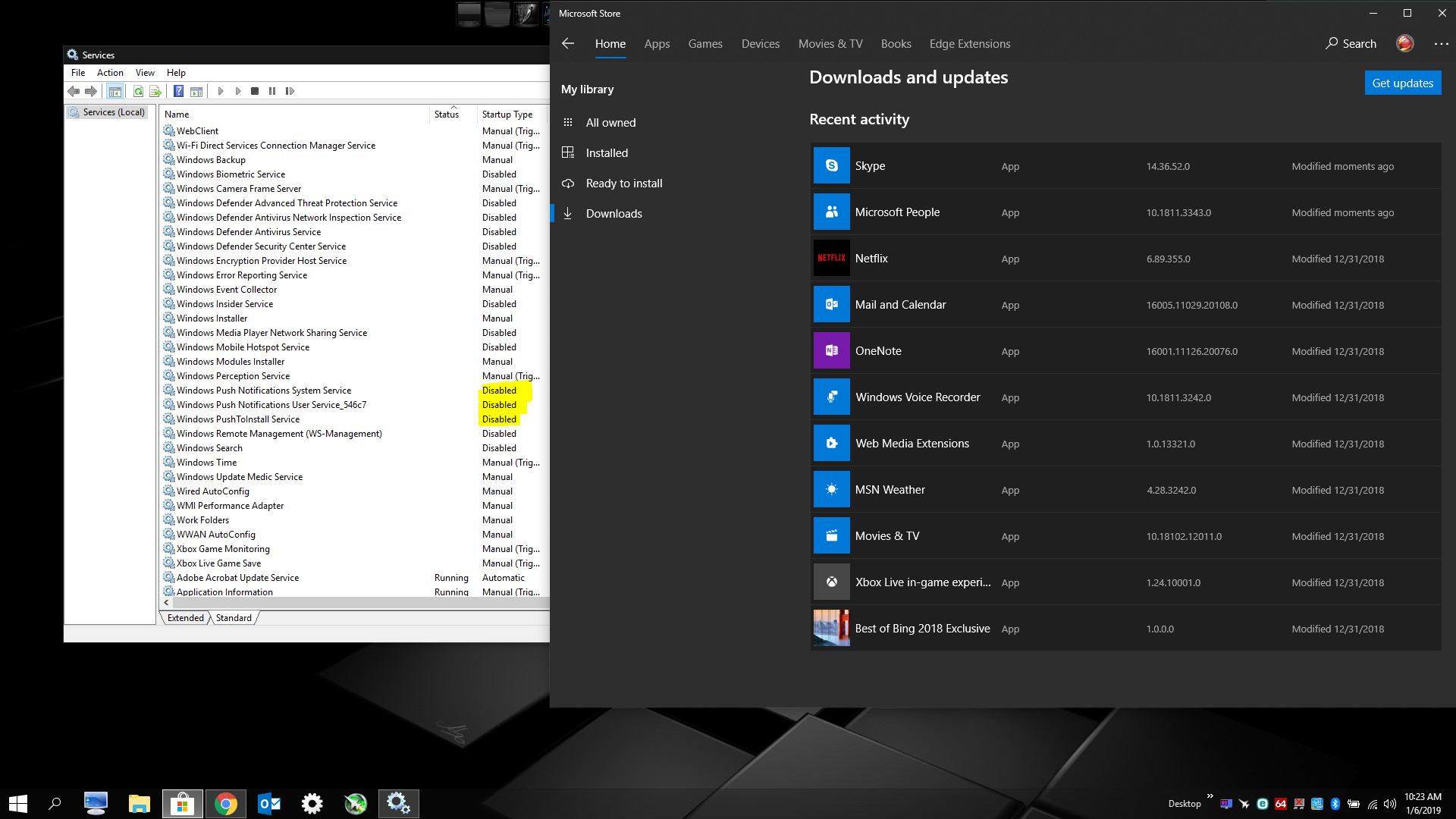Click the Store back arrow button
This screenshot has width=1456, height=819.
click(x=568, y=44)
